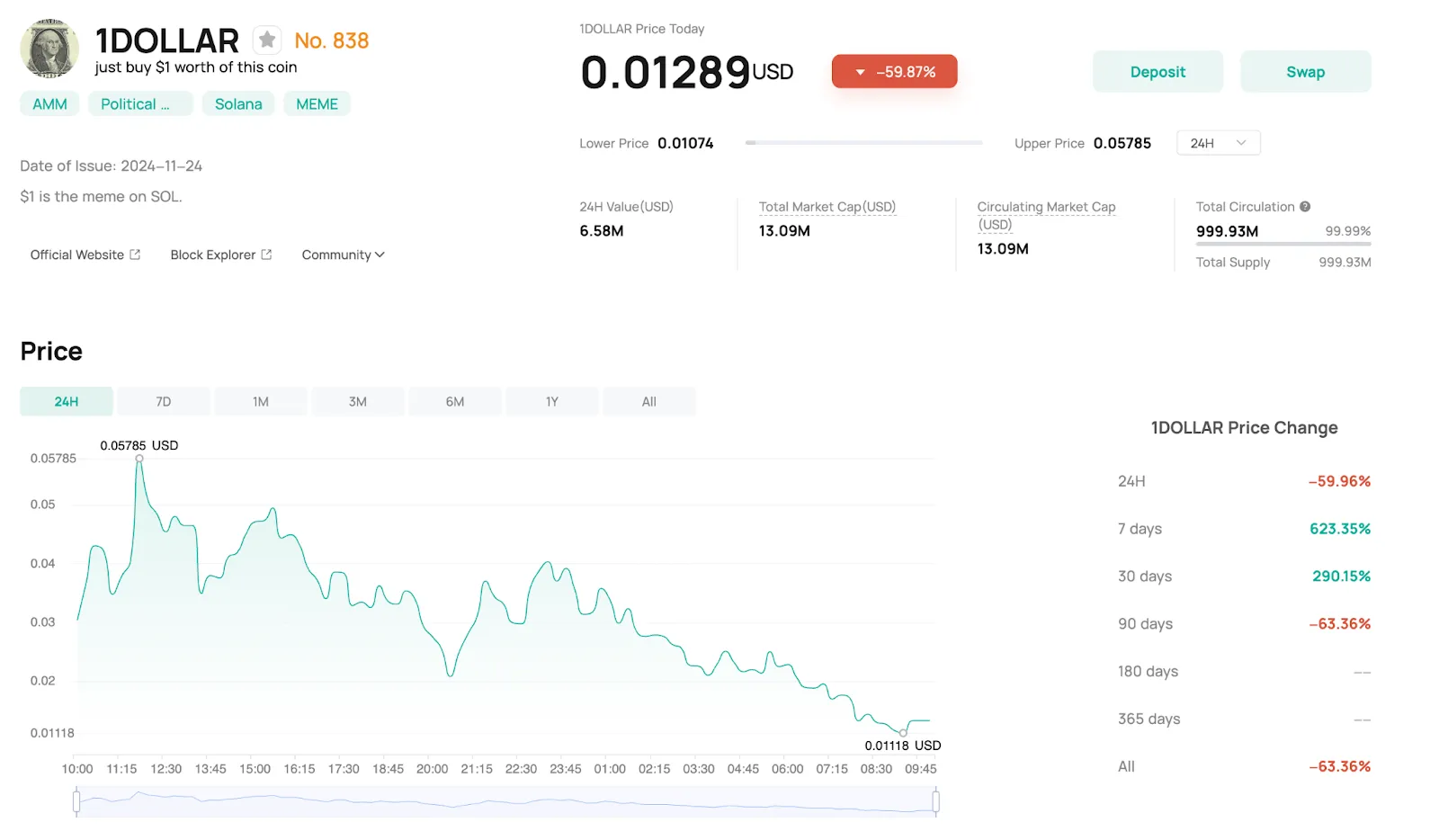Switch chart to 7D tab
The height and width of the screenshot is (840, 1439).
point(164,402)
